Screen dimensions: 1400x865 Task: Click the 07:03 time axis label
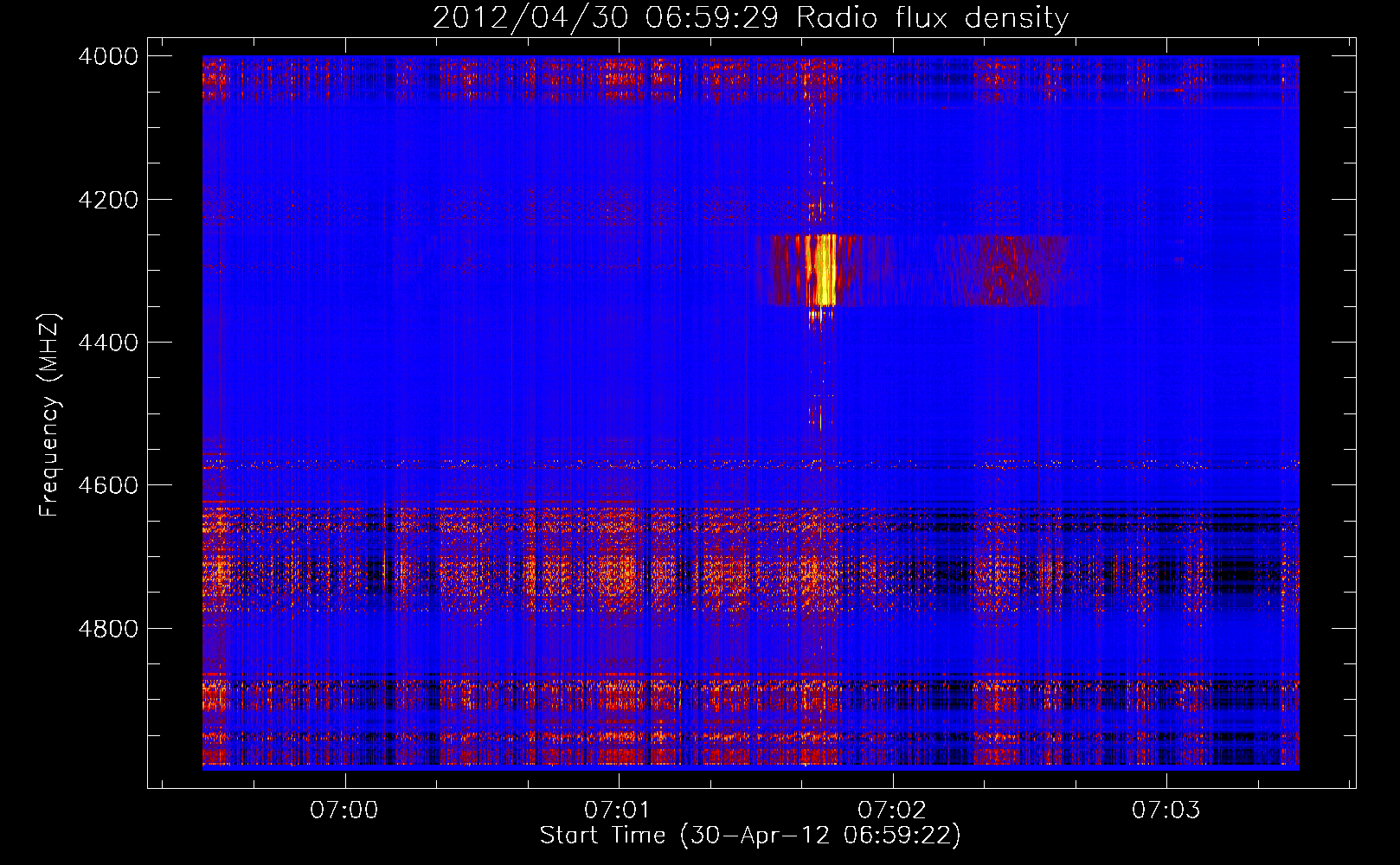click(x=1166, y=811)
